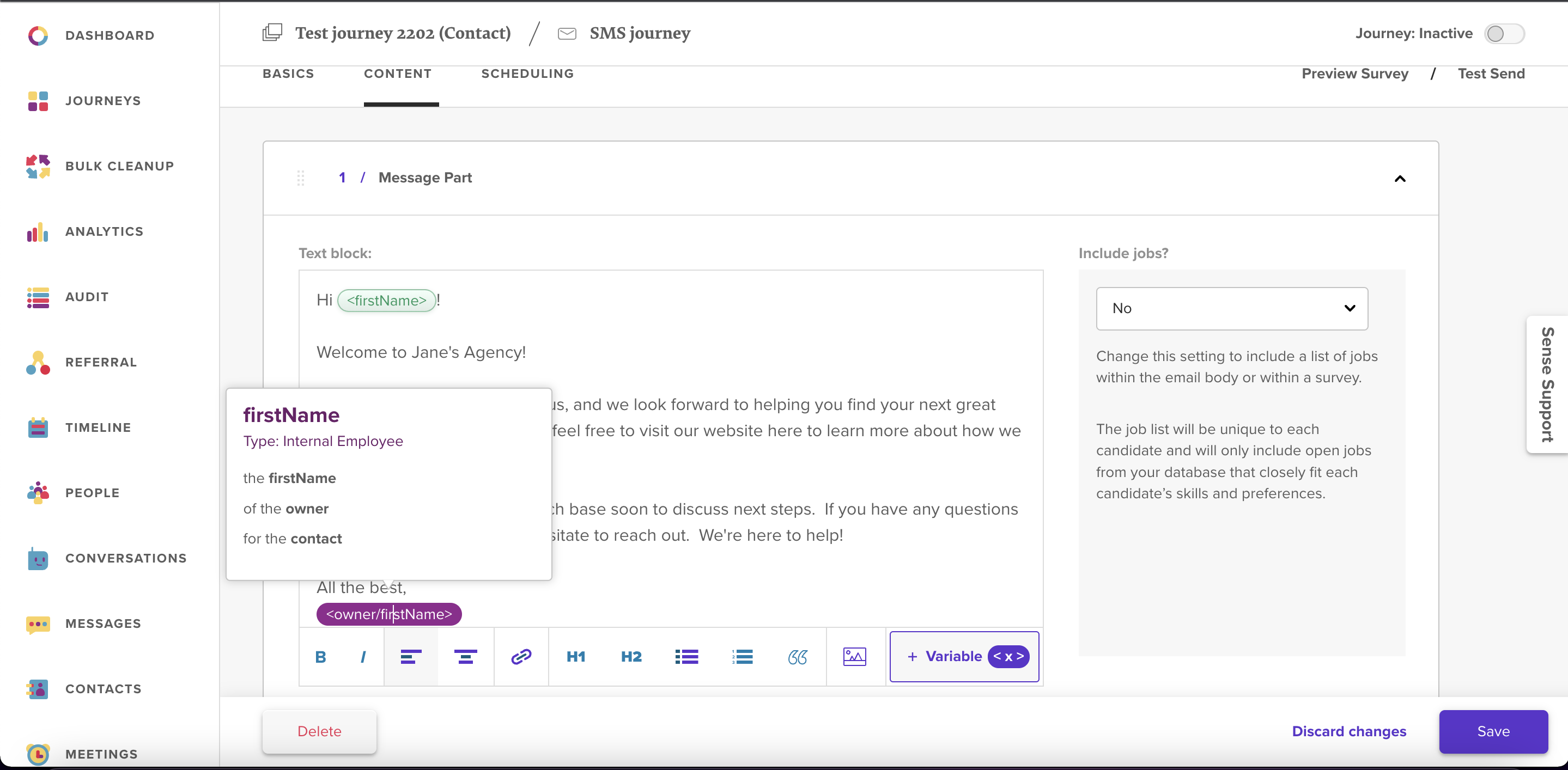This screenshot has width=1568, height=770.
Task: Select Bulk Cleanup from the sidebar
Action: coord(119,166)
